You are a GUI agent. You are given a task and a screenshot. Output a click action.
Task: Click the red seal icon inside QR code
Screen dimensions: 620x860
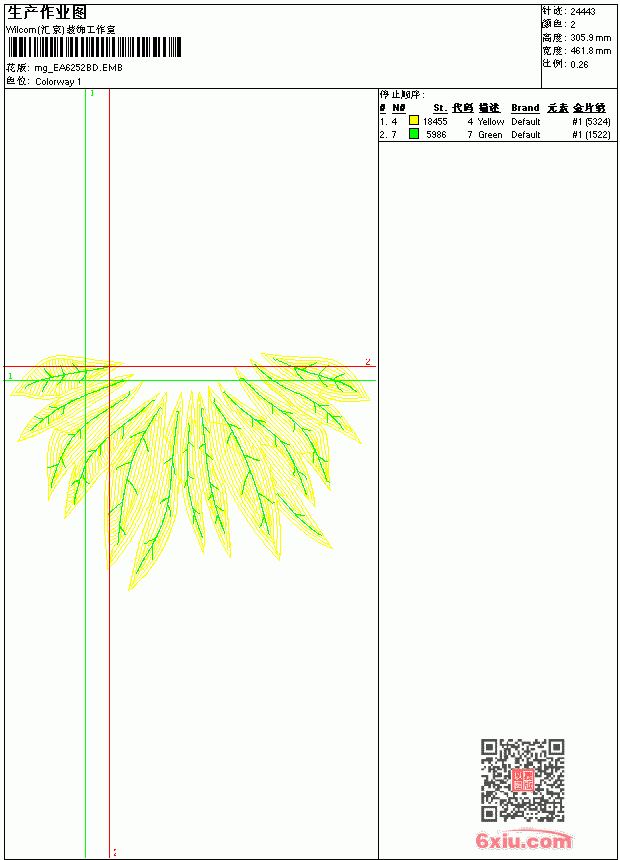tap(523, 780)
